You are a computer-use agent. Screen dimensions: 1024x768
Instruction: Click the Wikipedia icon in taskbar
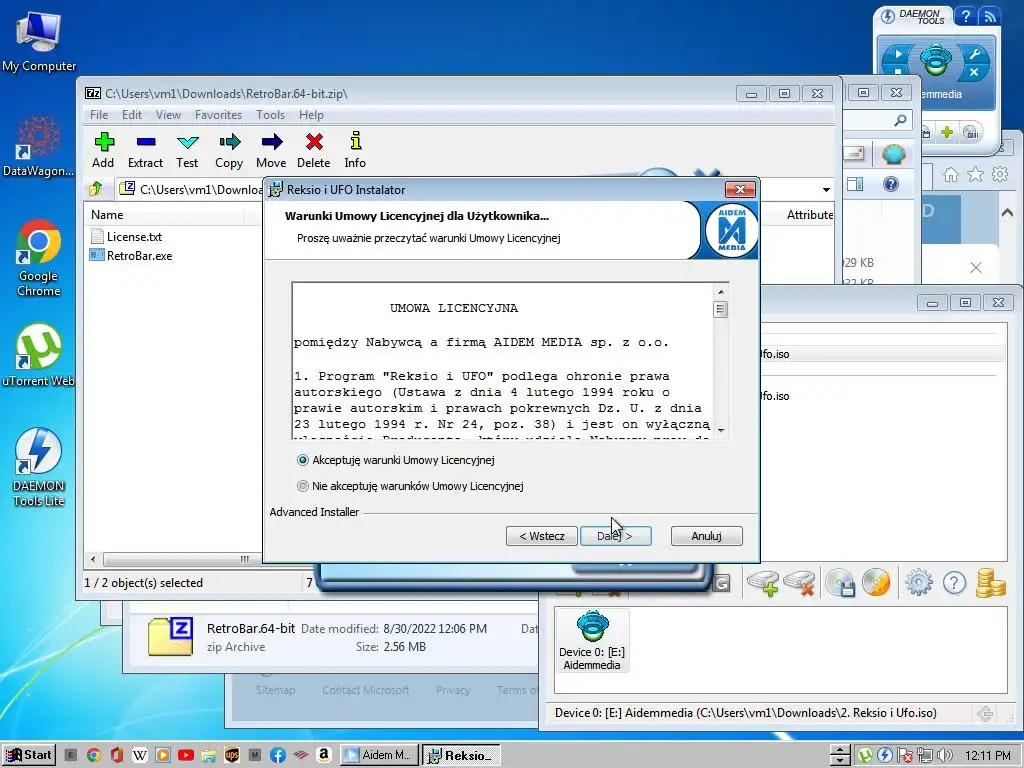click(140, 755)
